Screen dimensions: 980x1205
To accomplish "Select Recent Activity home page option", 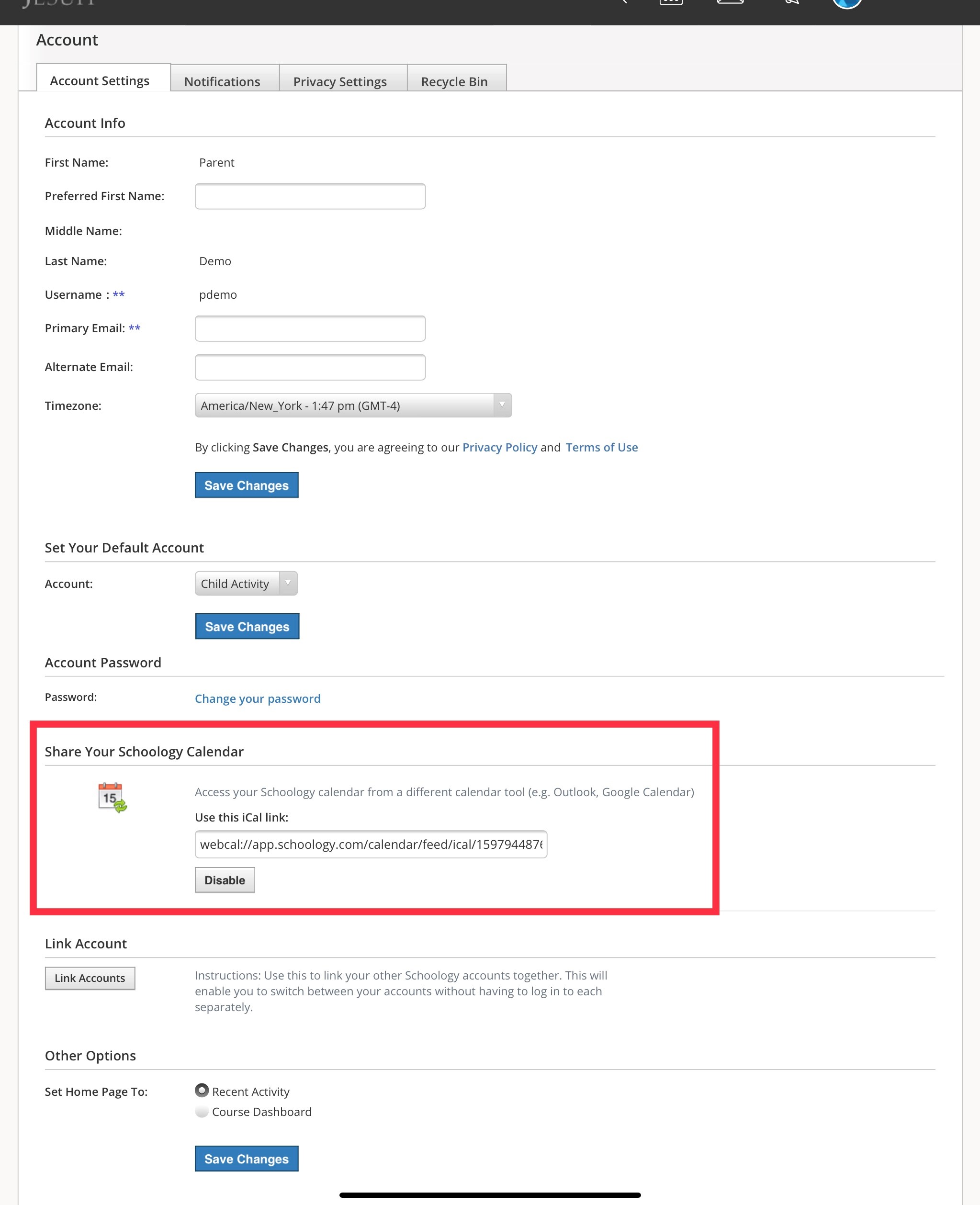I will (202, 1091).
